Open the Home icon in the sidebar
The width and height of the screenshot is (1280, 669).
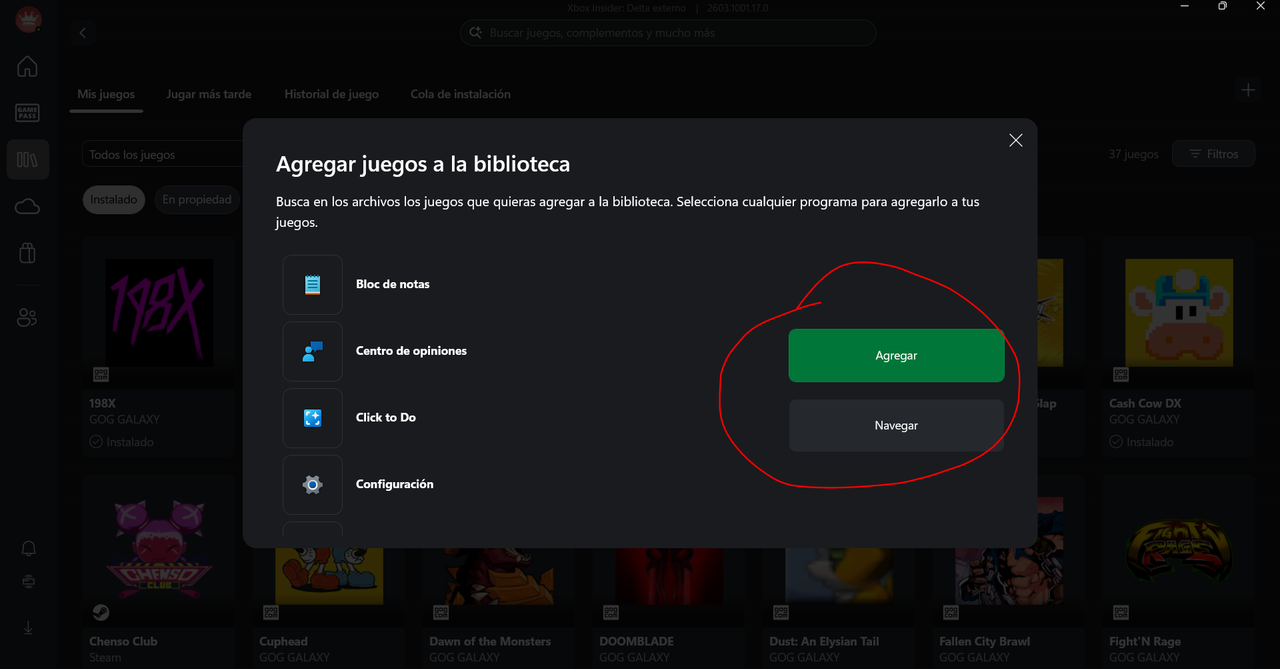pyautogui.click(x=27, y=67)
